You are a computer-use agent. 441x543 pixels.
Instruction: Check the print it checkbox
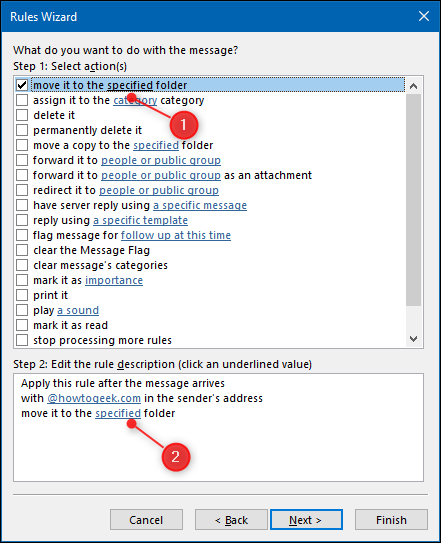click(22, 295)
